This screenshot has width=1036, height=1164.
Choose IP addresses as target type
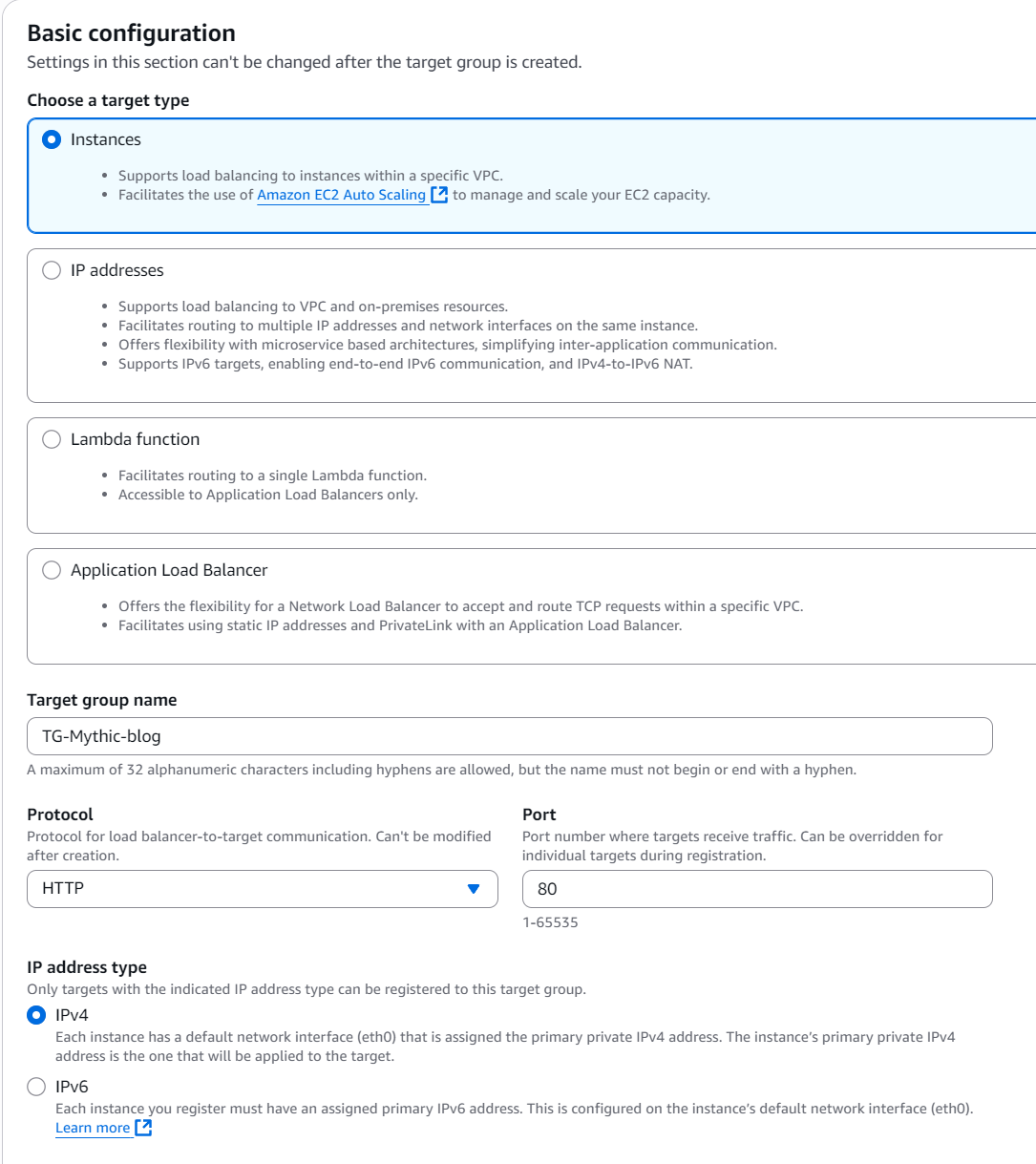[x=52, y=270]
